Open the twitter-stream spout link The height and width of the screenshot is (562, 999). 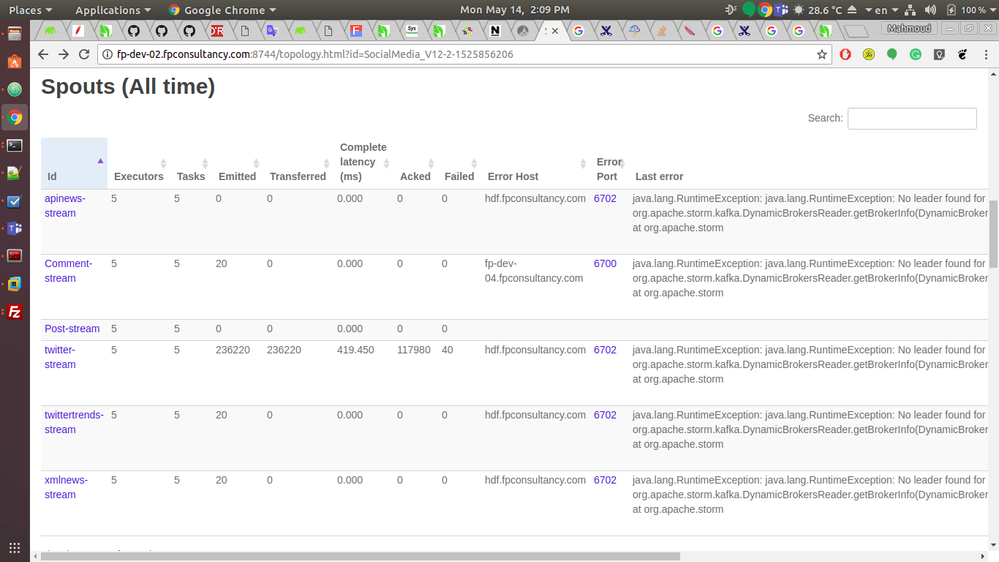pos(60,357)
